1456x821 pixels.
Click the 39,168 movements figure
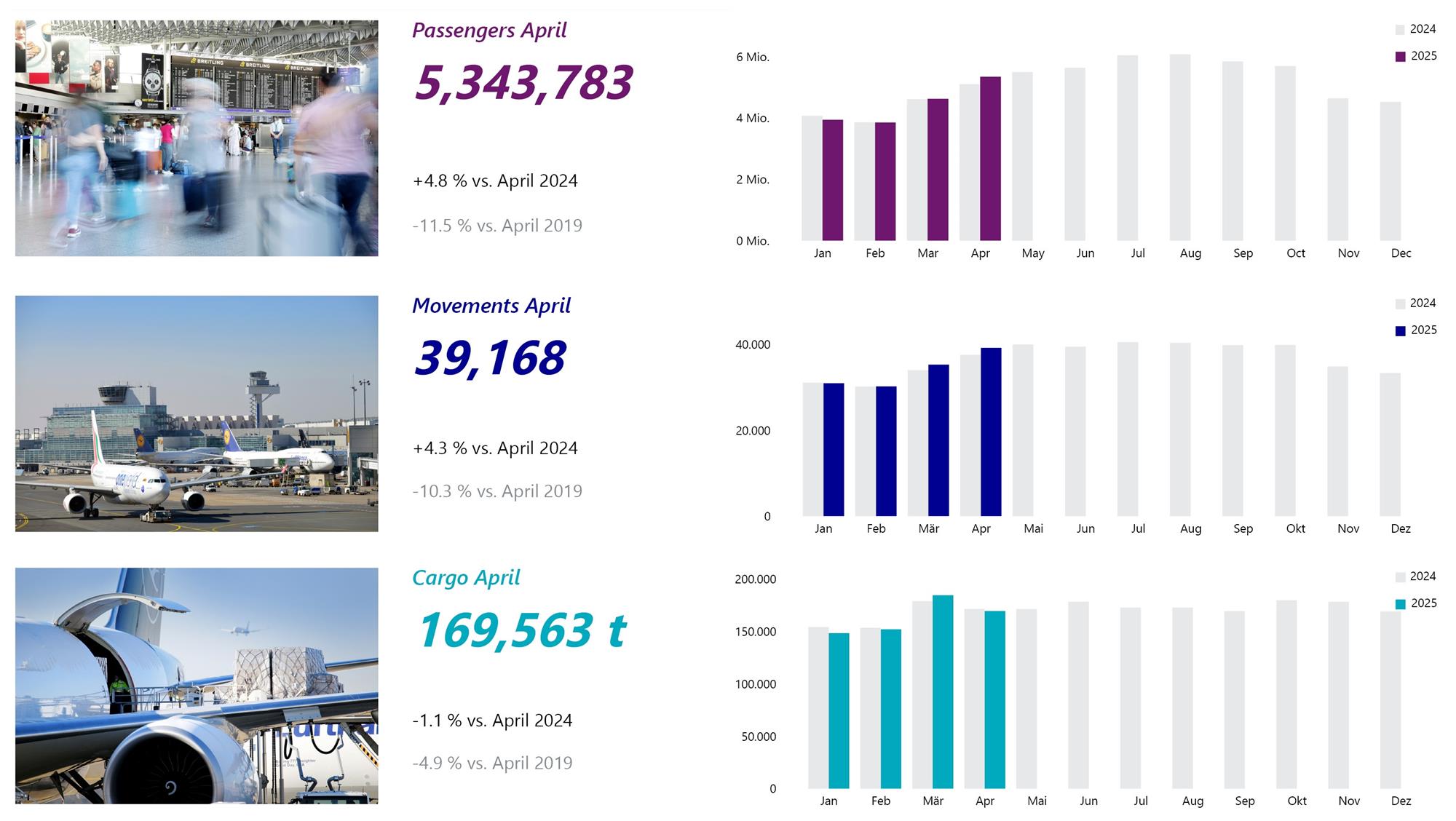489,358
